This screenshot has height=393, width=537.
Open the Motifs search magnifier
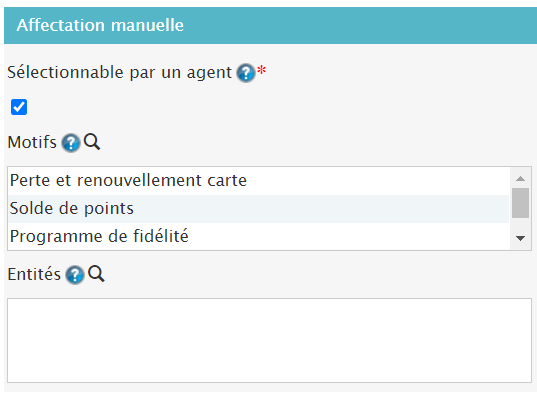click(x=92, y=142)
